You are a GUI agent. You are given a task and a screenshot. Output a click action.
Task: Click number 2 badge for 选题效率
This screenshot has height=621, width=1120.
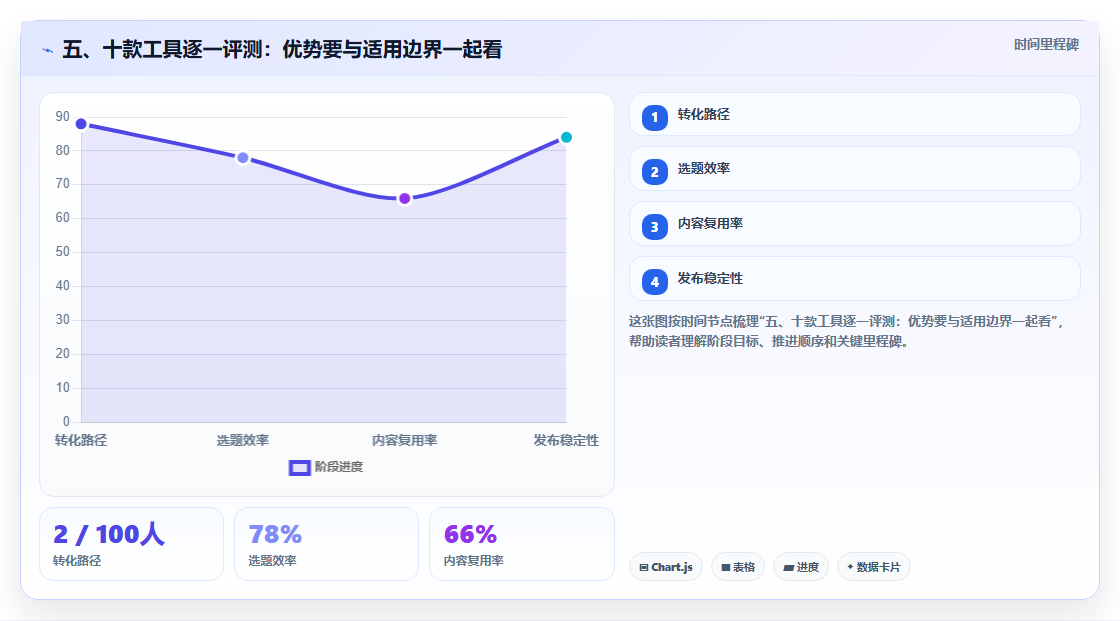[x=654, y=172]
